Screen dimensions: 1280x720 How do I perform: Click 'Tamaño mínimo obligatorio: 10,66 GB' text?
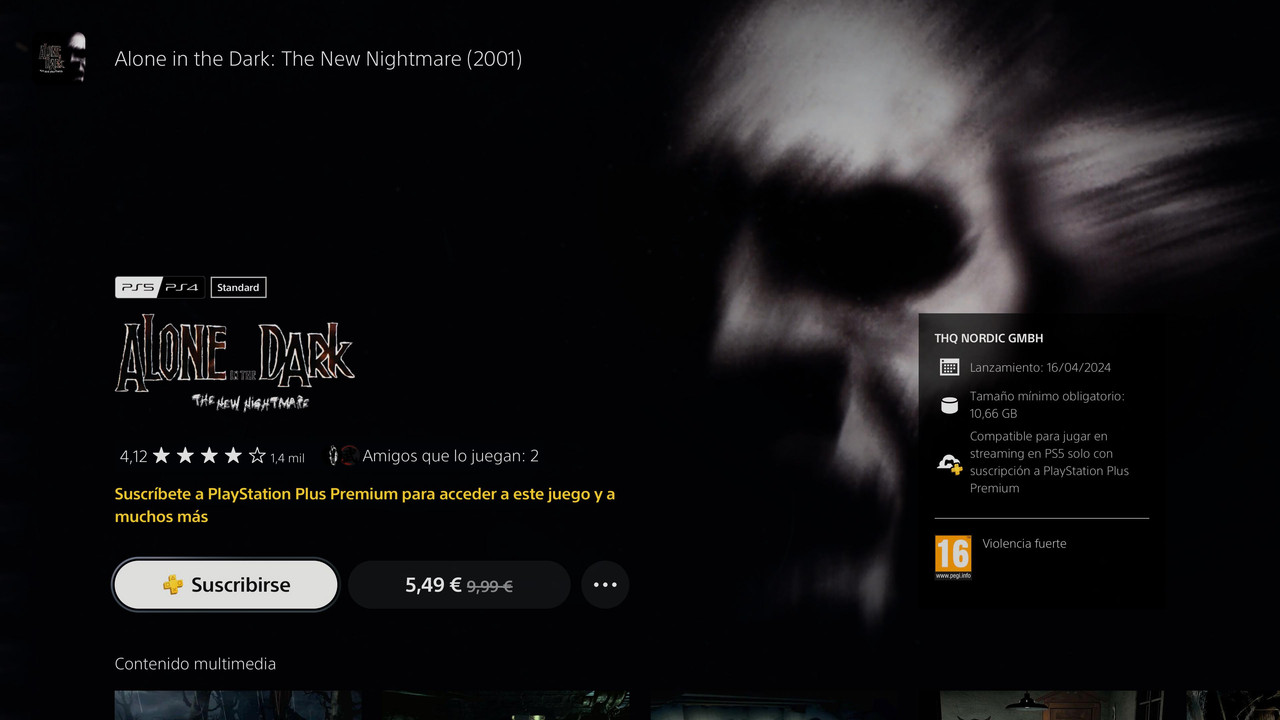(x=1047, y=405)
